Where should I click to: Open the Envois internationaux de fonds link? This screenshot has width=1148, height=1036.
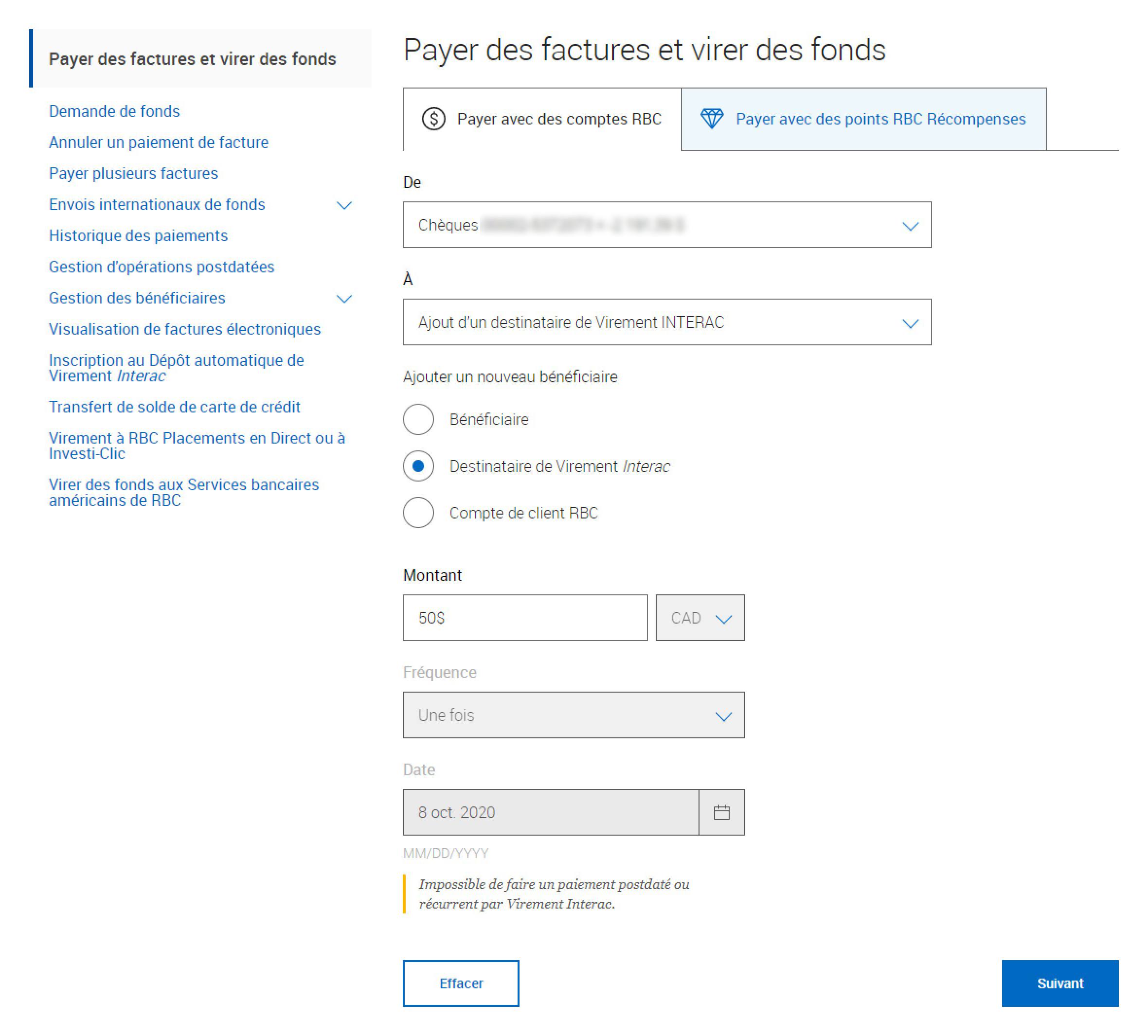click(x=157, y=204)
